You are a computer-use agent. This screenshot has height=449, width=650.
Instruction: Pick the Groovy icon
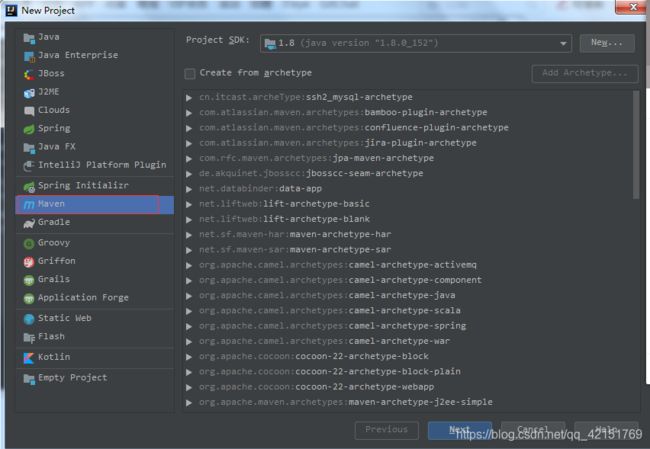(29, 243)
